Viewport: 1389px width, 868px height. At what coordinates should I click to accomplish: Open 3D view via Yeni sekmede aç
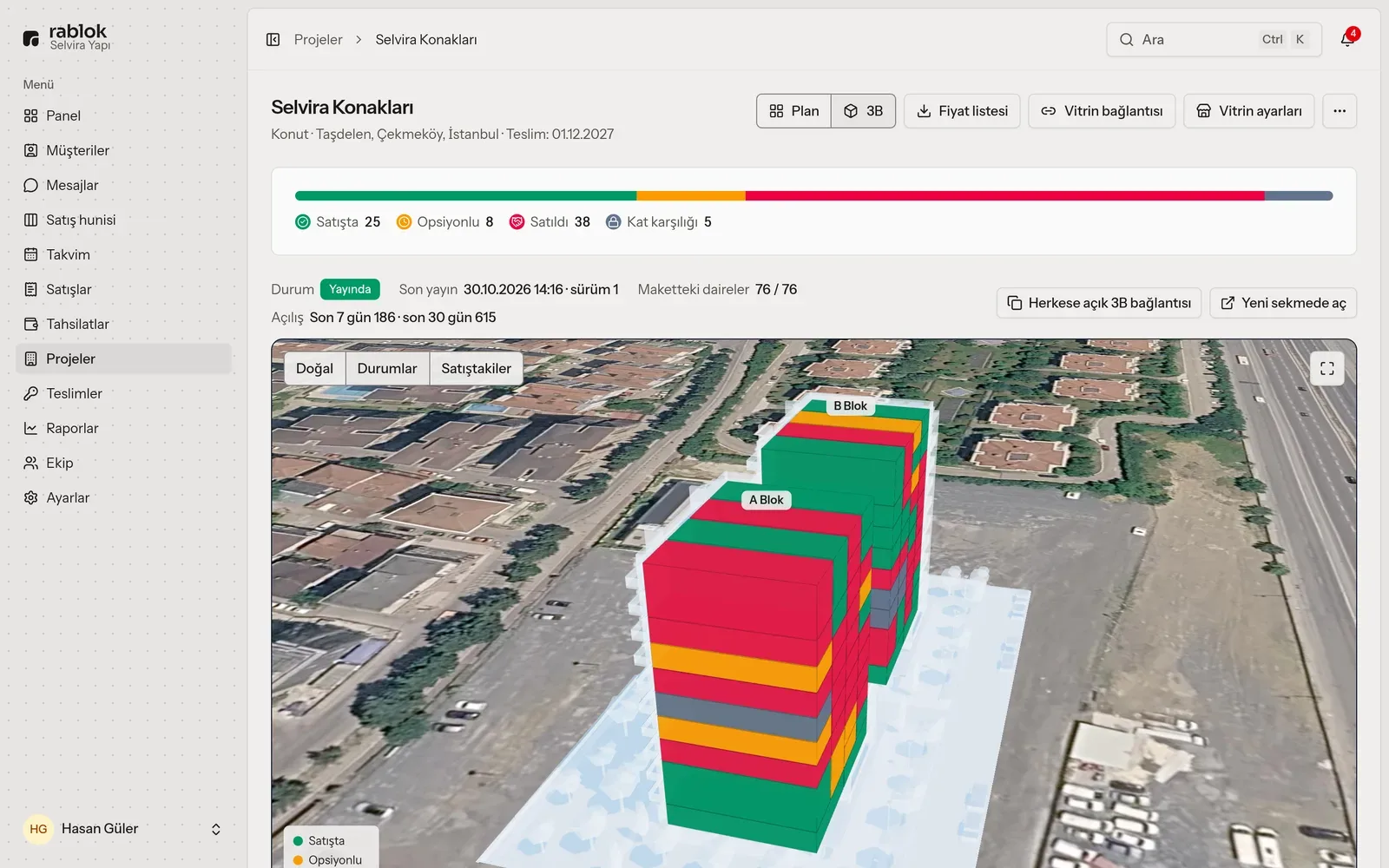point(1283,303)
